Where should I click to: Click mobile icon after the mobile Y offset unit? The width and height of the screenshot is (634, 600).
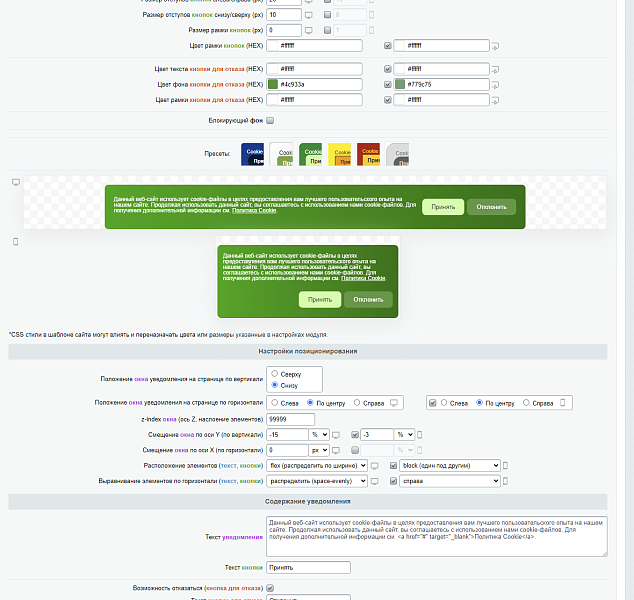[x=420, y=435]
